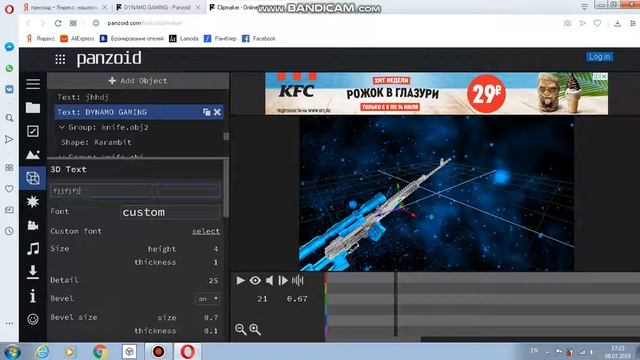Open Windows Start button

pyautogui.click(x=12, y=351)
